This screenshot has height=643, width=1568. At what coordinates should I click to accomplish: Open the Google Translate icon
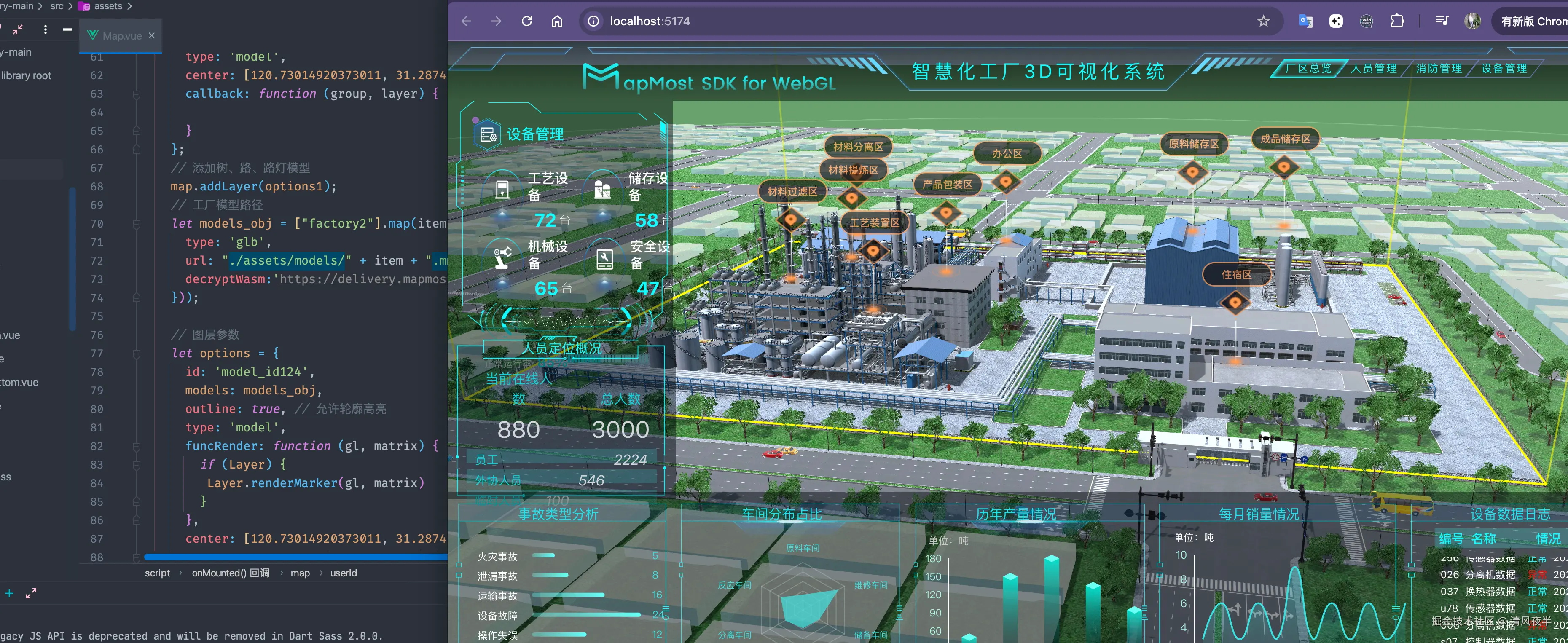tap(1306, 21)
